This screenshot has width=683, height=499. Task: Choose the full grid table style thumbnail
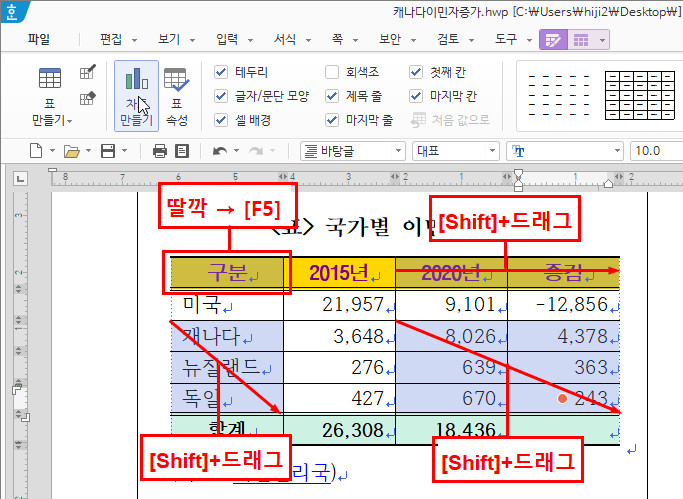640,95
